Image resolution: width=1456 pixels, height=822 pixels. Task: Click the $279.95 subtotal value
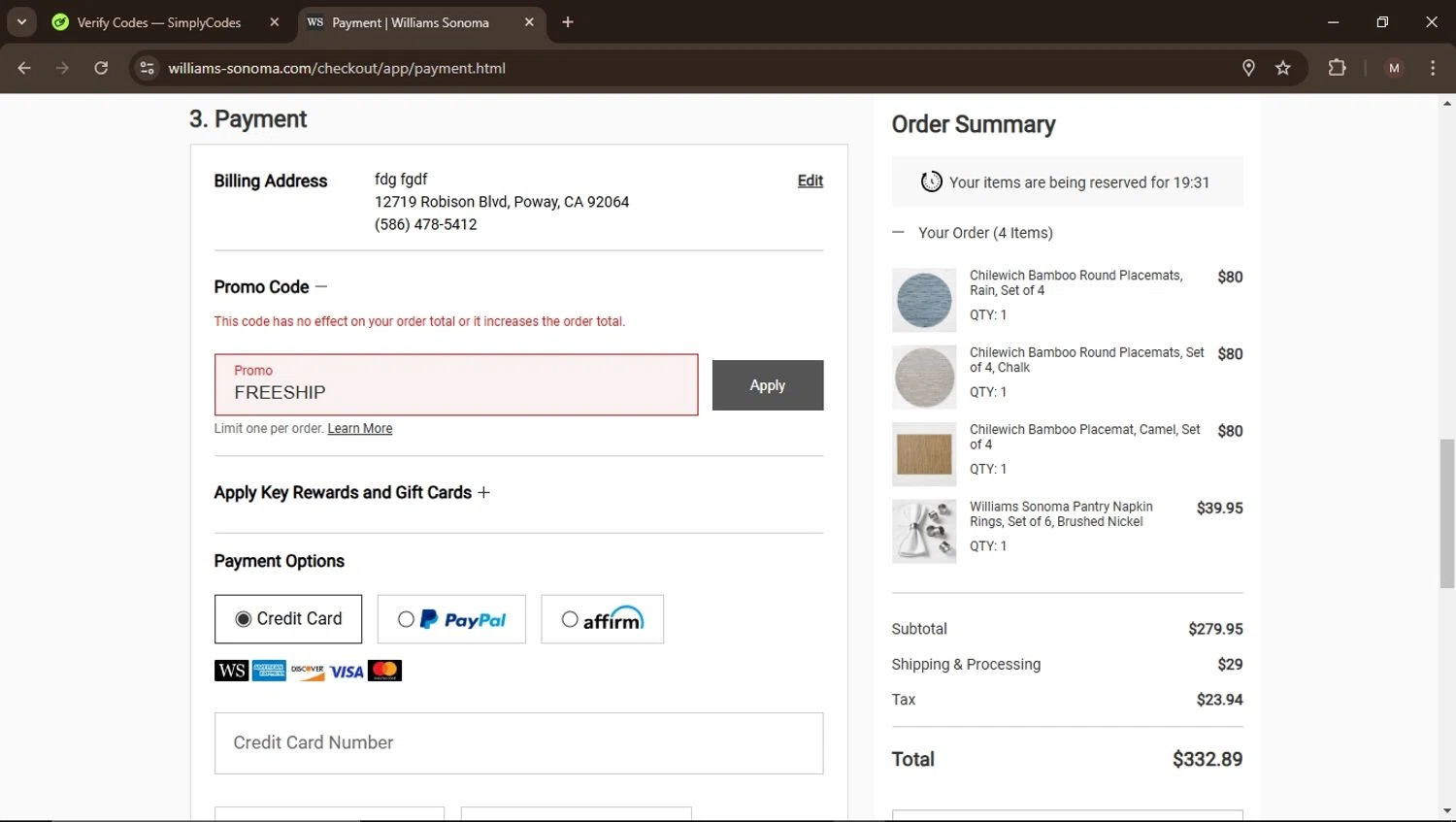(1215, 629)
